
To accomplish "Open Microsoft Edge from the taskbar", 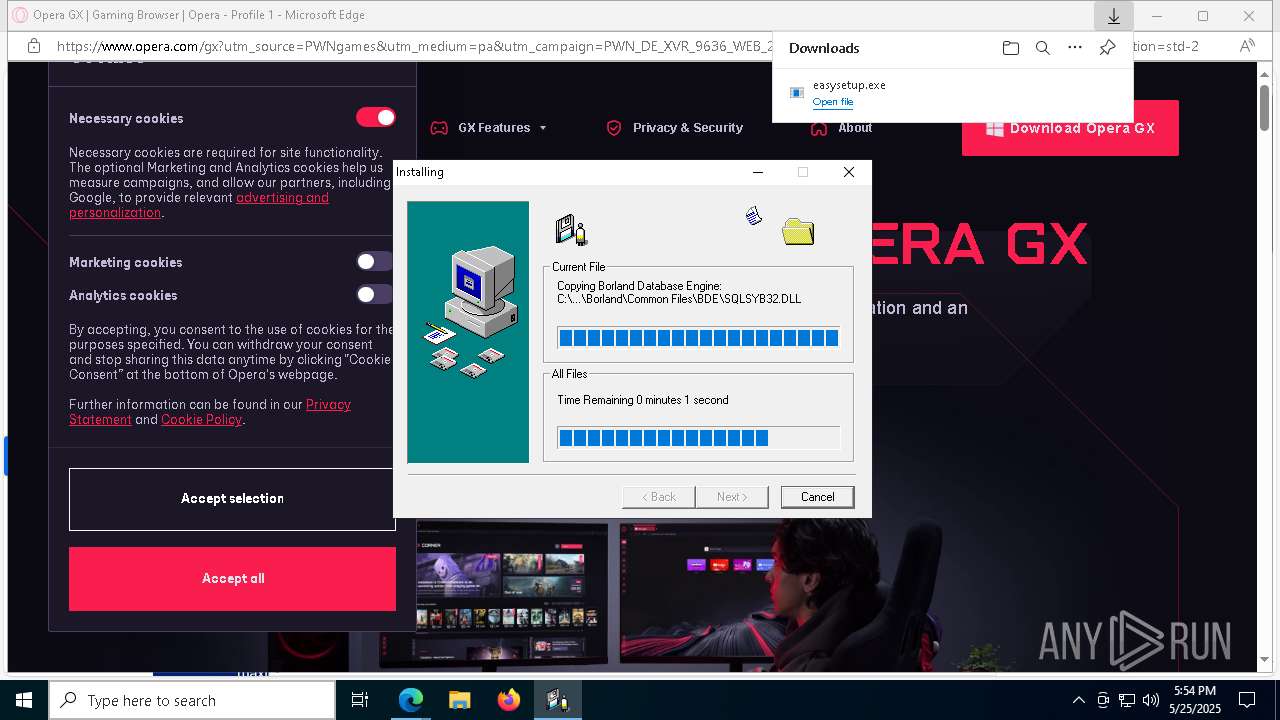I will tap(411, 700).
